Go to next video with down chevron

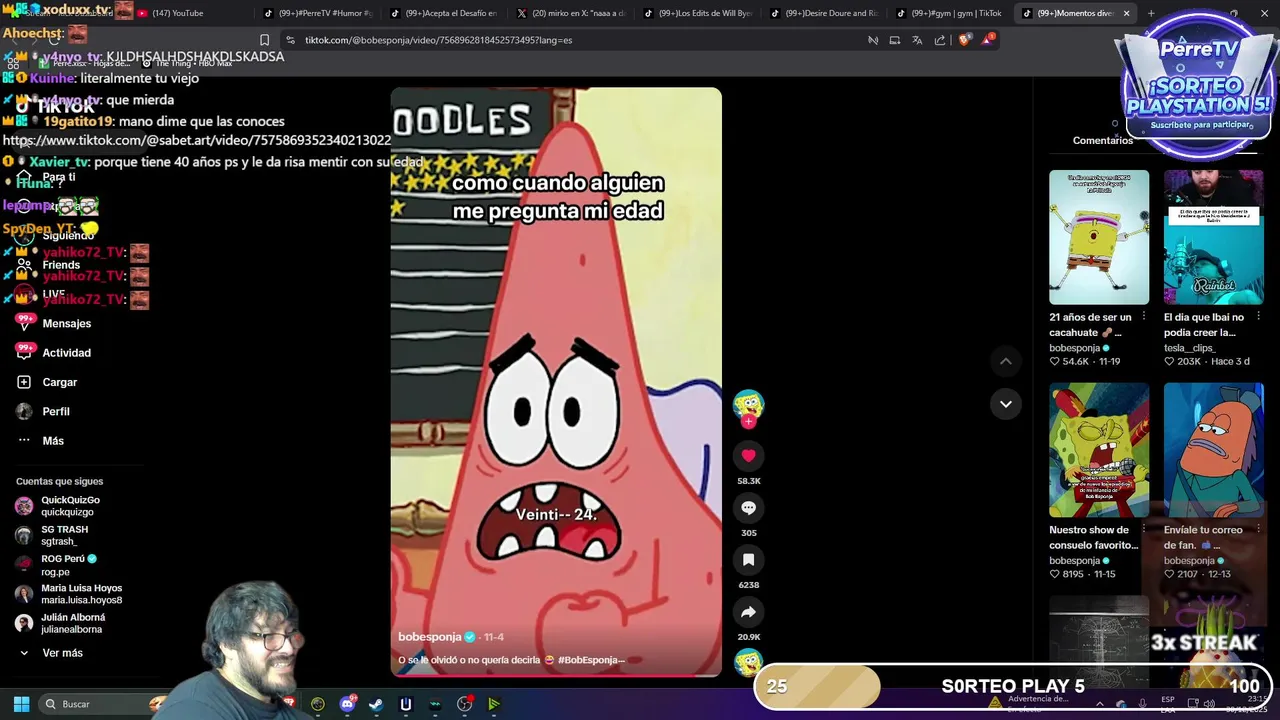click(1006, 404)
